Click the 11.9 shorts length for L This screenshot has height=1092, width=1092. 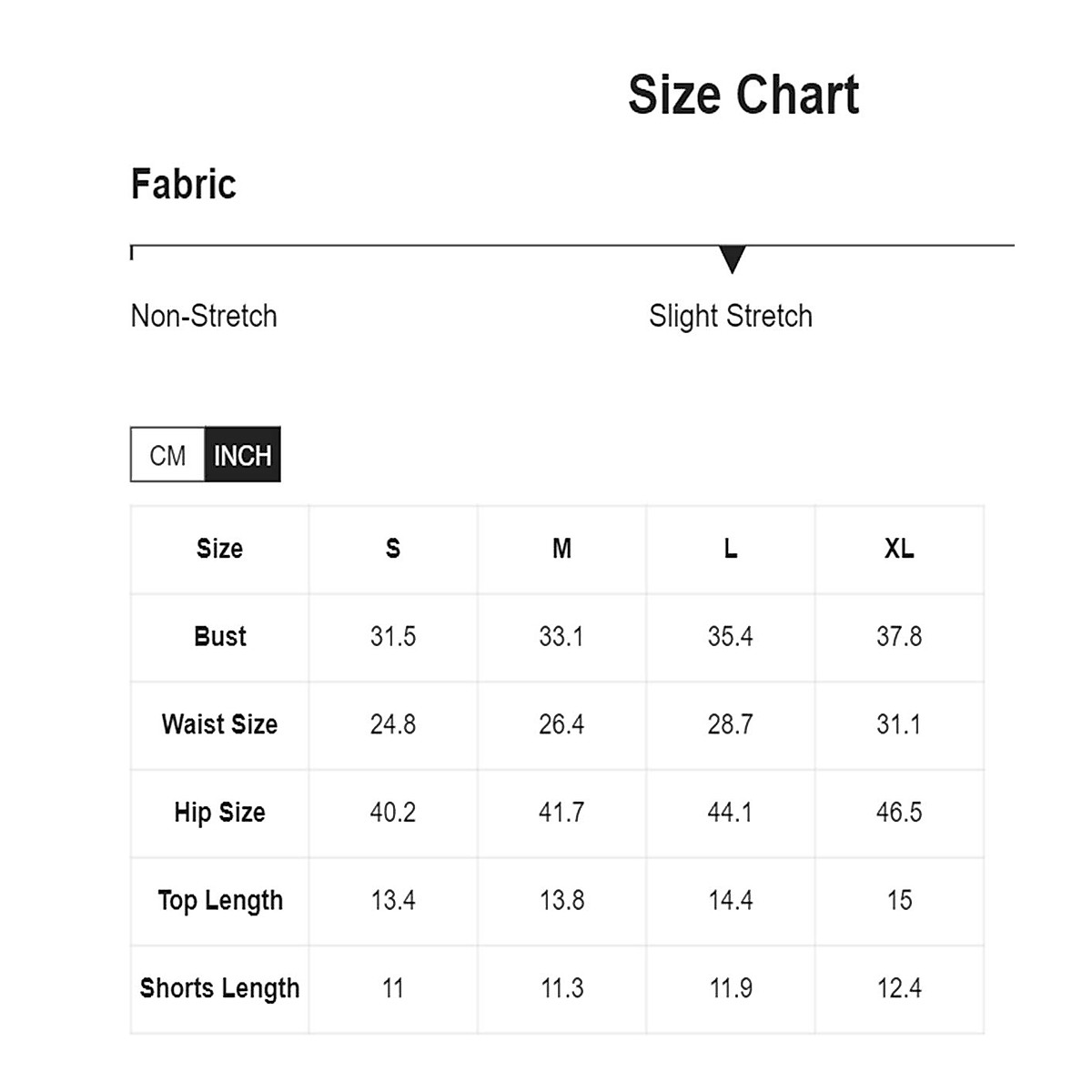click(x=730, y=988)
